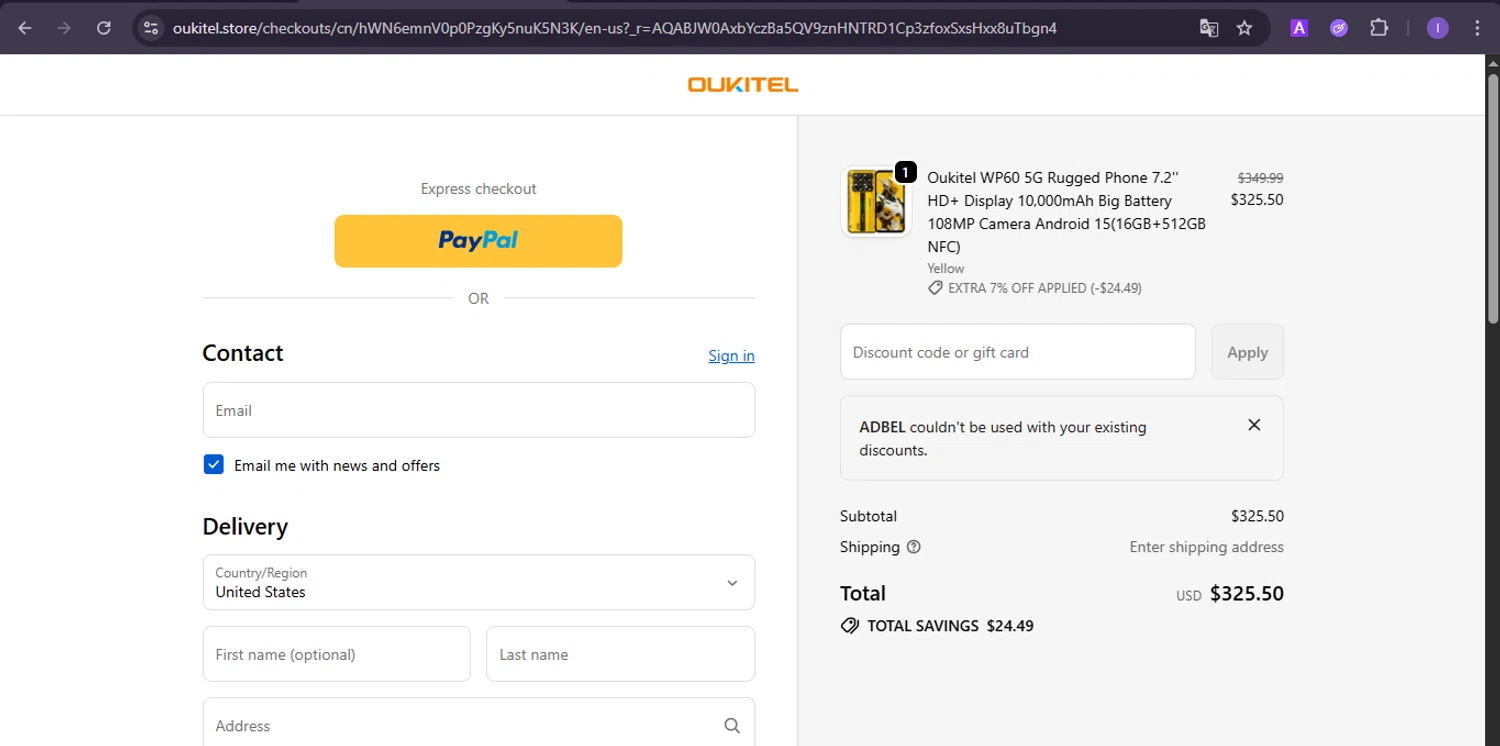Click the total savings tag icon

(x=849, y=626)
